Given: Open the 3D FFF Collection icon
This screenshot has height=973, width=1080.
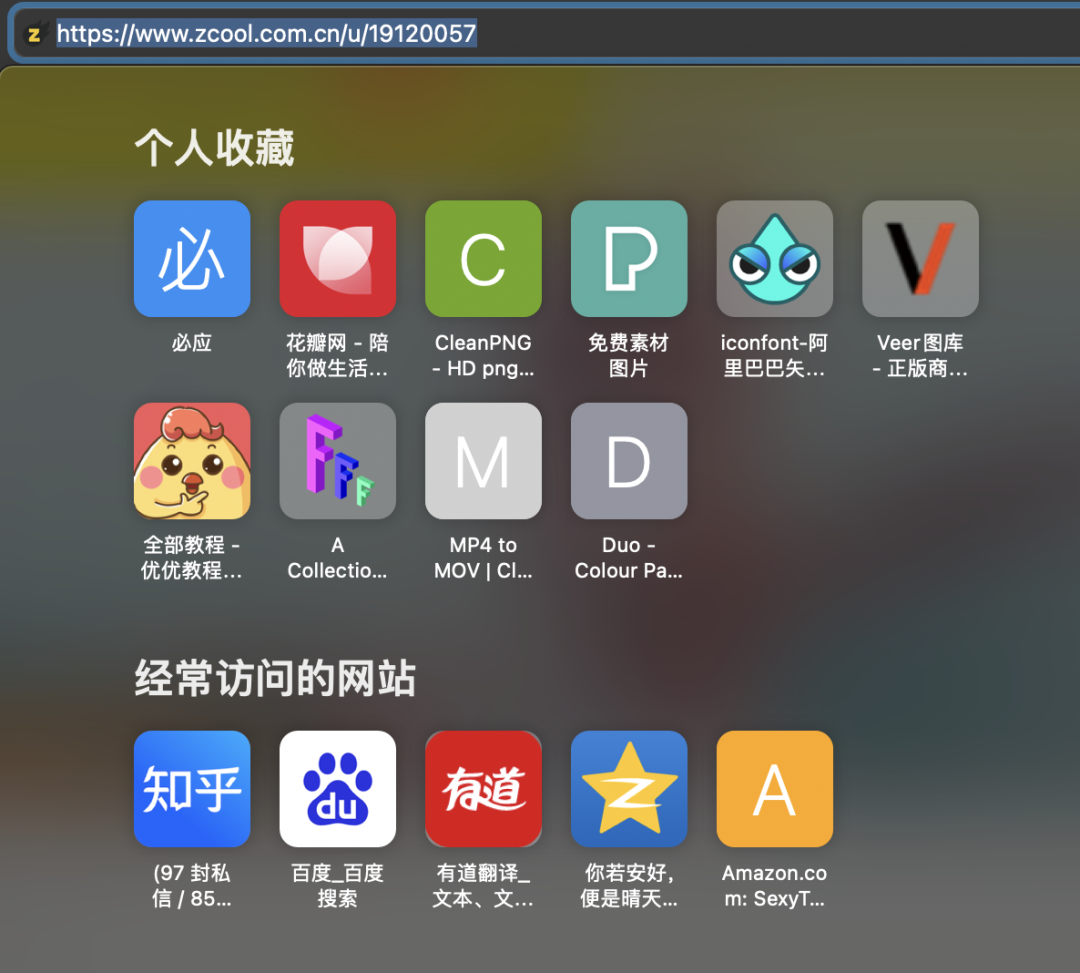Looking at the screenshot, I should [x=338, y=461].
